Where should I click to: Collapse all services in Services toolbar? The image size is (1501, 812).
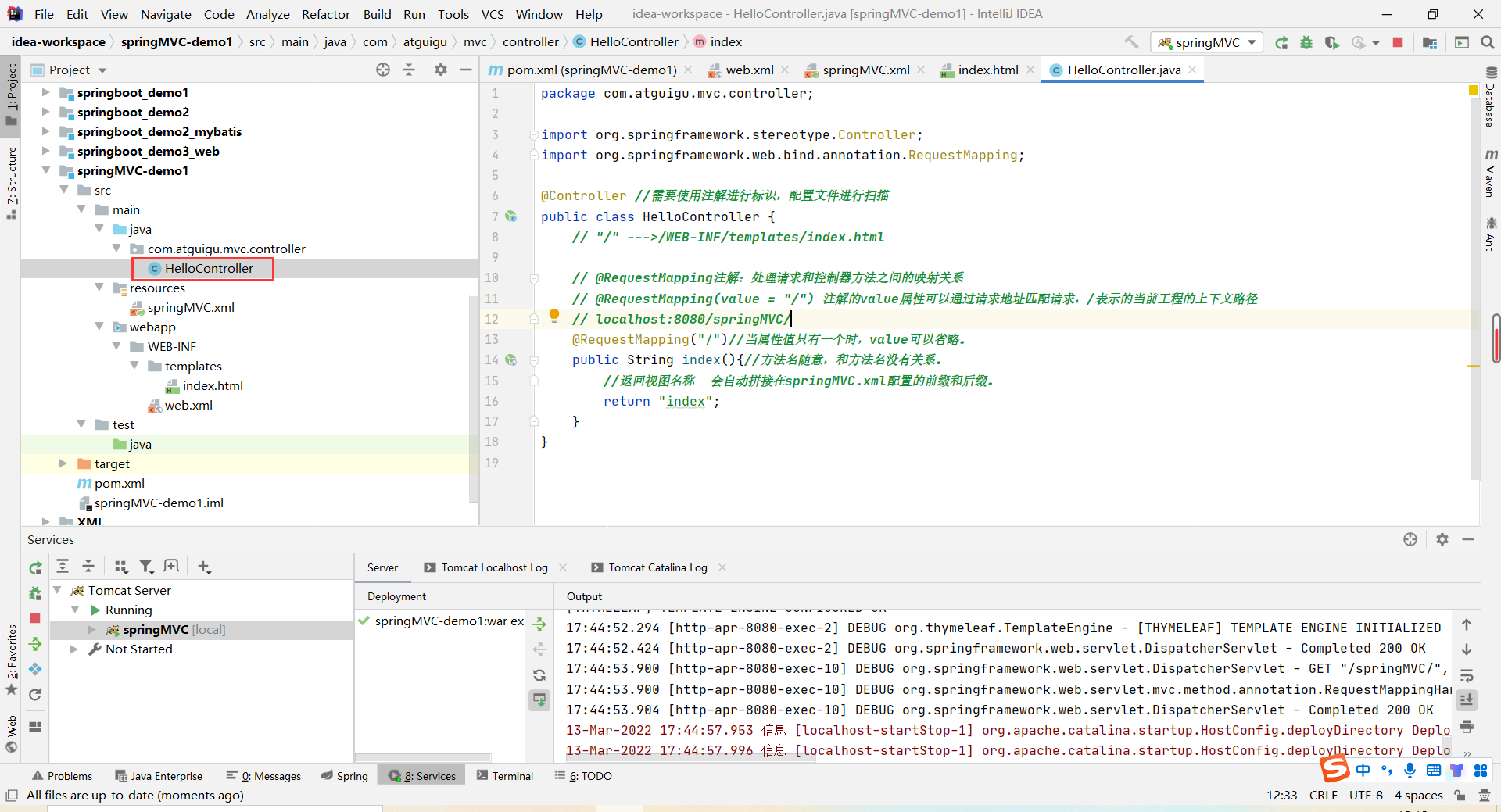coord(88,567)
